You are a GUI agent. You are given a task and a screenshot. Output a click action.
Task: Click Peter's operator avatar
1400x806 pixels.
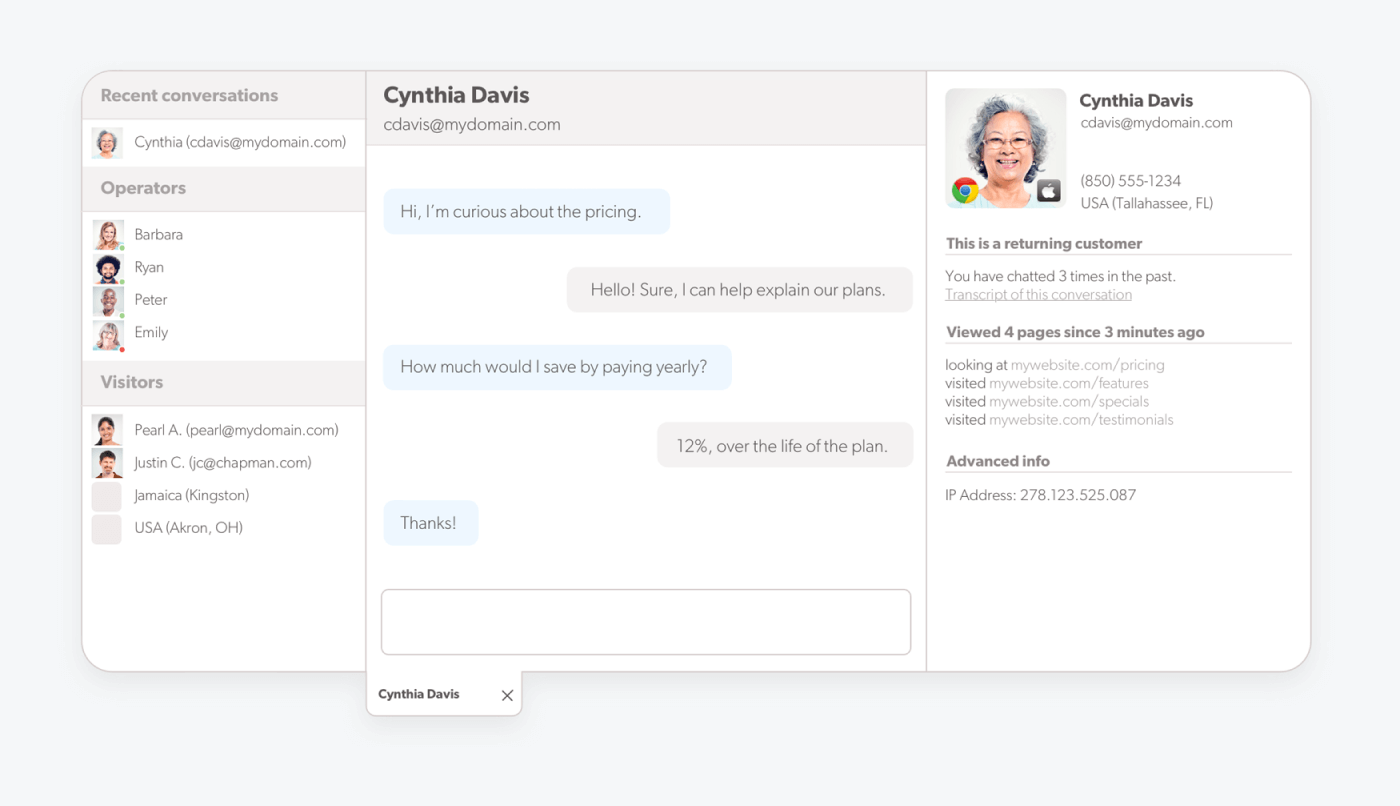point(108,300)
